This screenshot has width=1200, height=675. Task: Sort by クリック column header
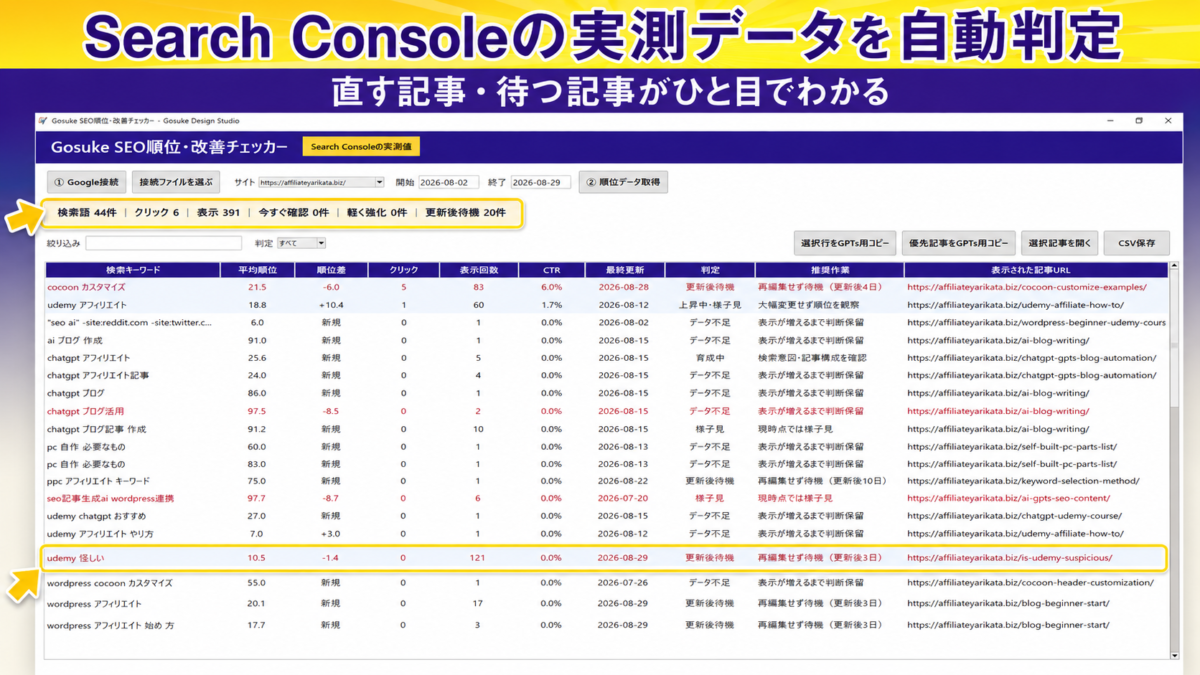click(404, 270)
